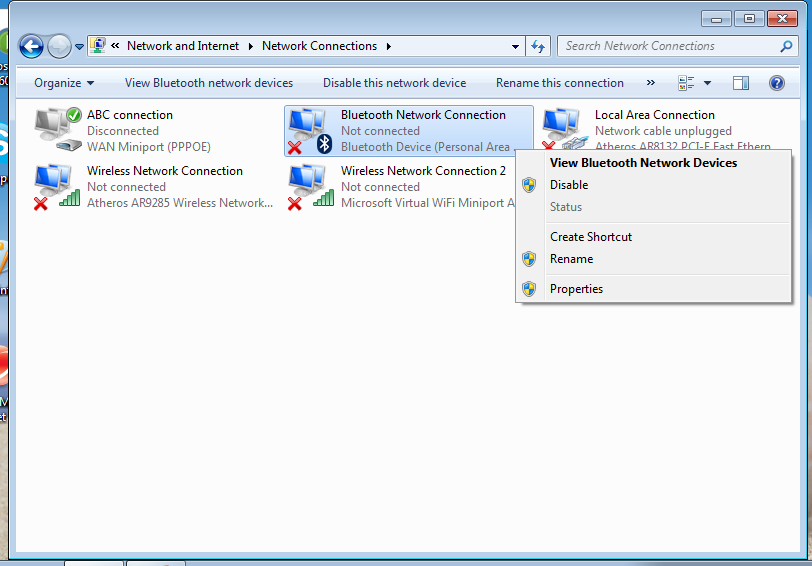Select the Bluetooth Network Connection icon

pyautogui.click(x=310, y=131)
